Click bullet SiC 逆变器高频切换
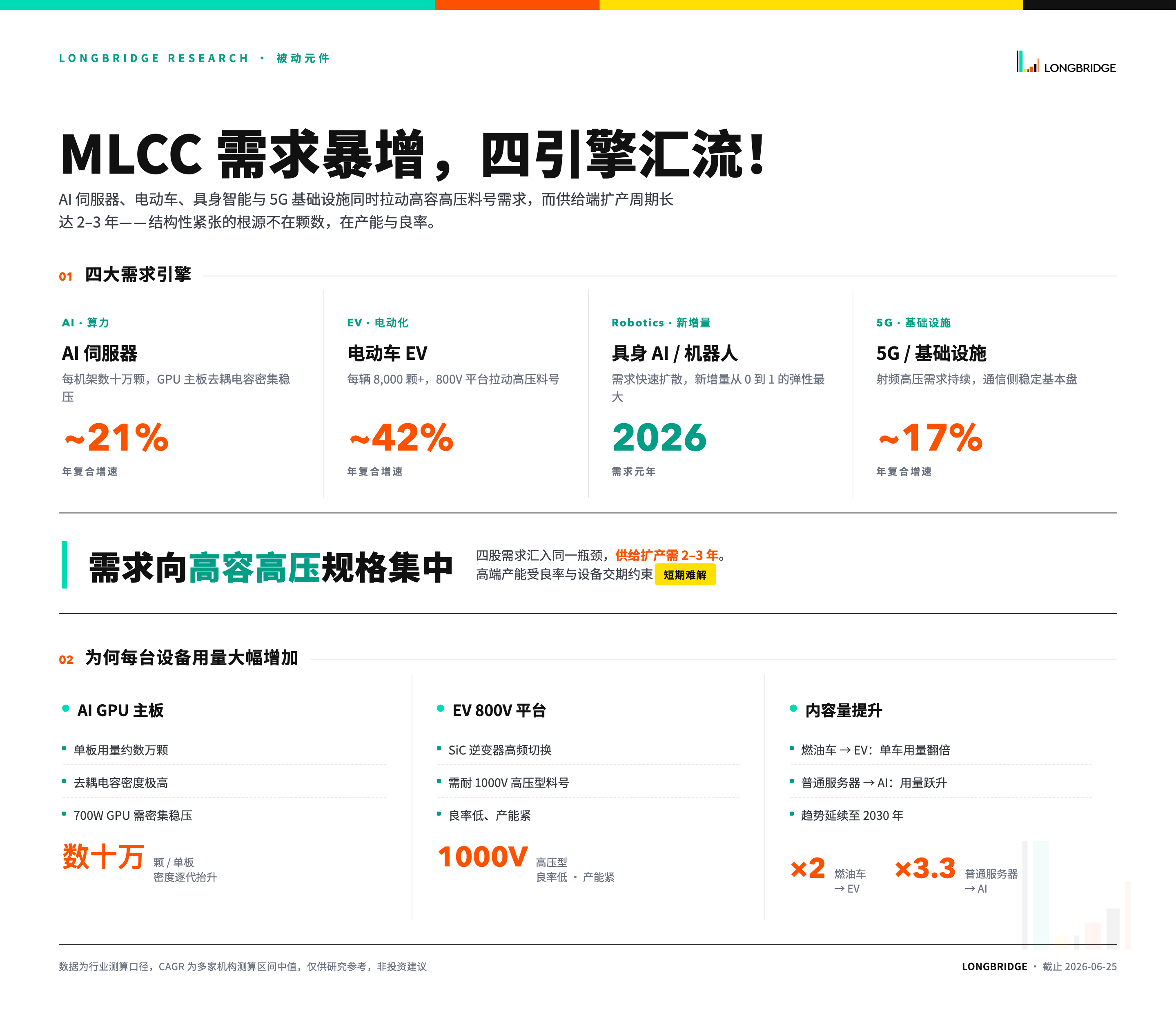This screenshot has width=1176, height=1018. point(500,750)
